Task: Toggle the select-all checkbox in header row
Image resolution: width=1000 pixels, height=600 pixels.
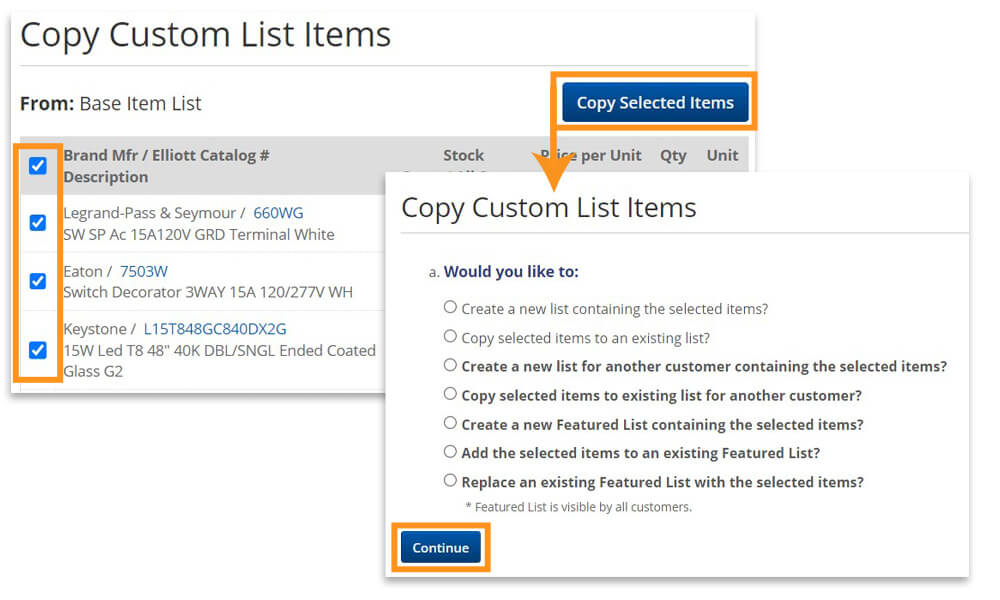Action: point(38,166)
